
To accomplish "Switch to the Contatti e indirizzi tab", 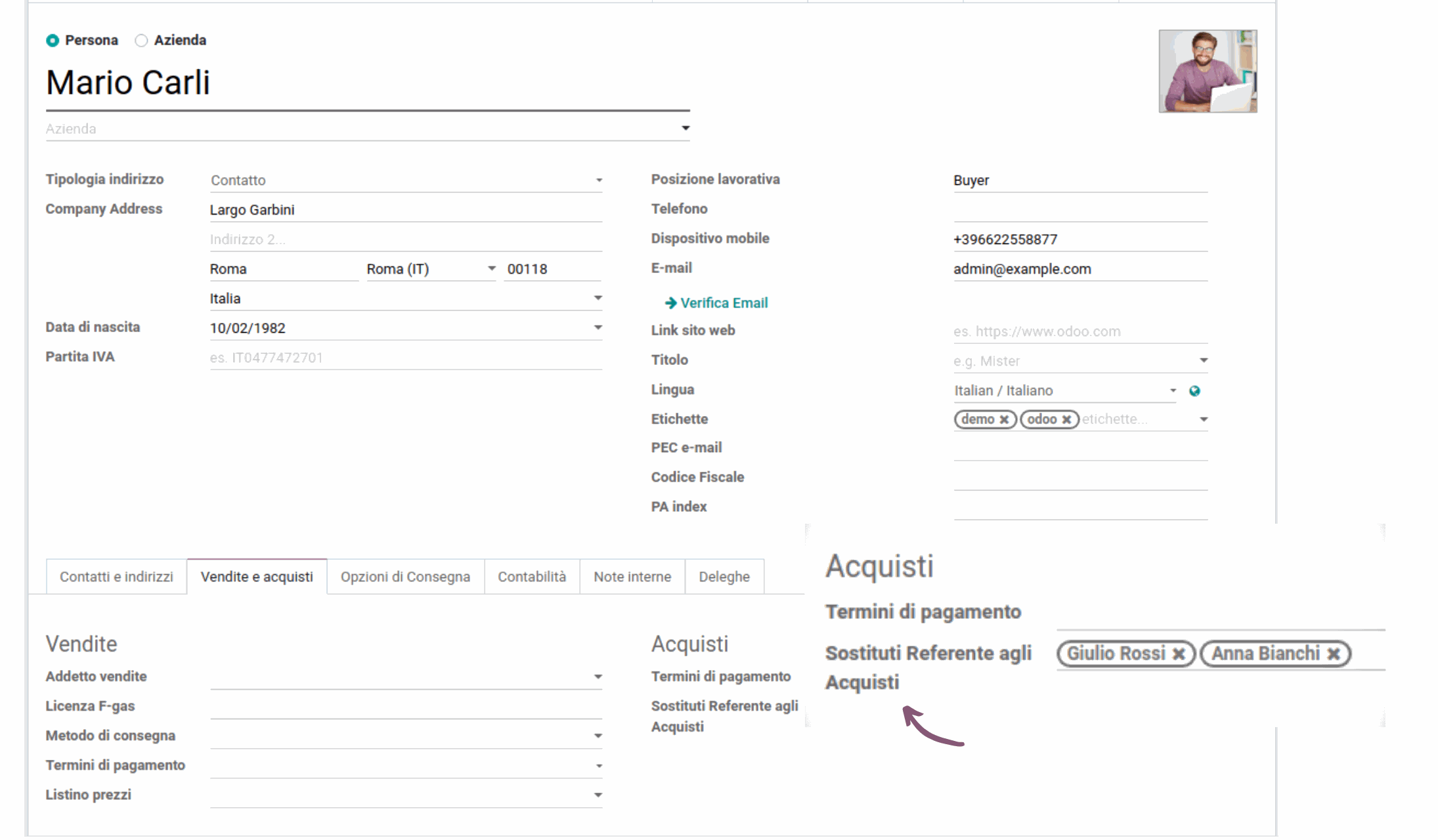I will [116, 576].
